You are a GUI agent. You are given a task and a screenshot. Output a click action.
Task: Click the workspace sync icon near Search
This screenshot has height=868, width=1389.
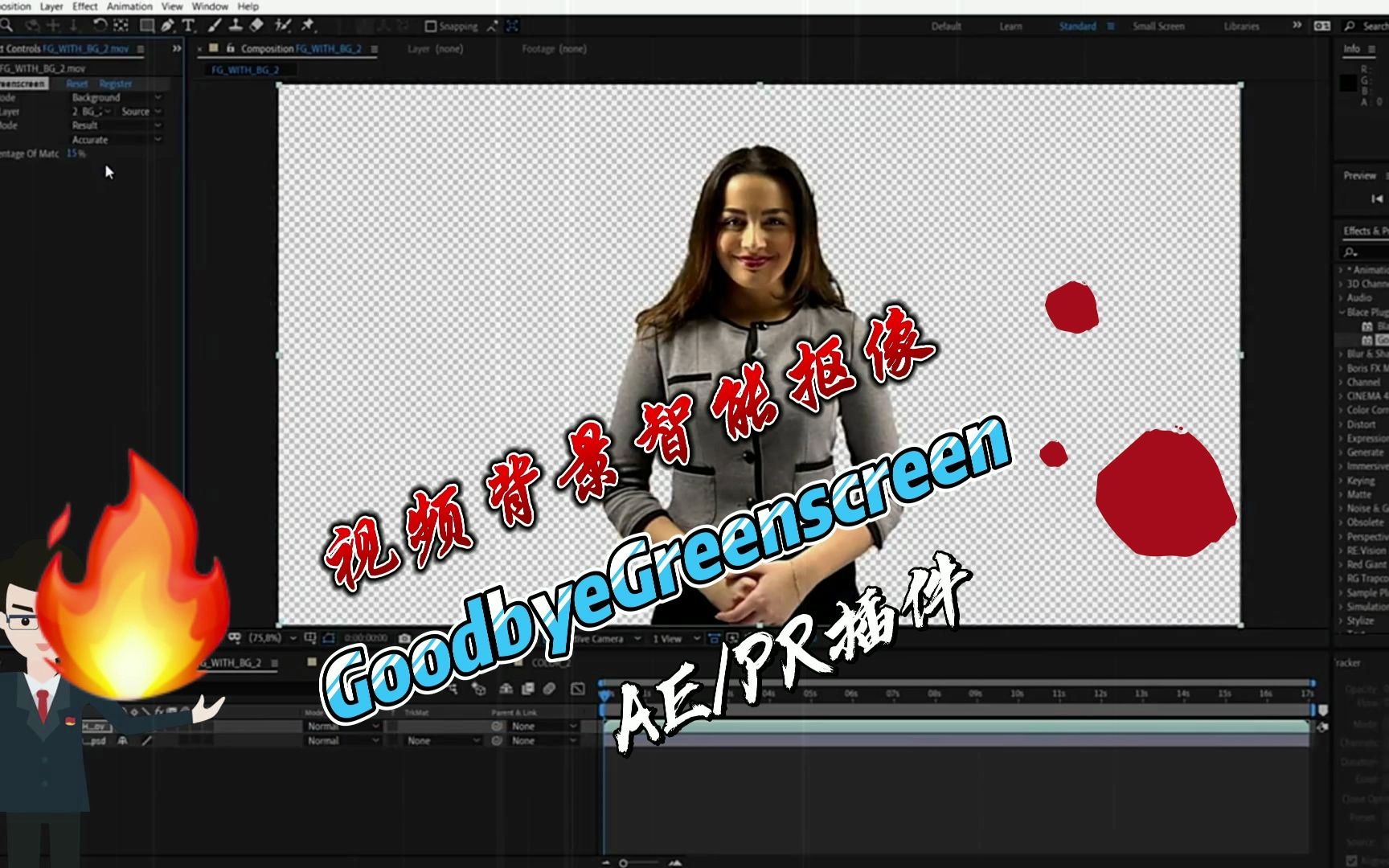click(1322, 26)
